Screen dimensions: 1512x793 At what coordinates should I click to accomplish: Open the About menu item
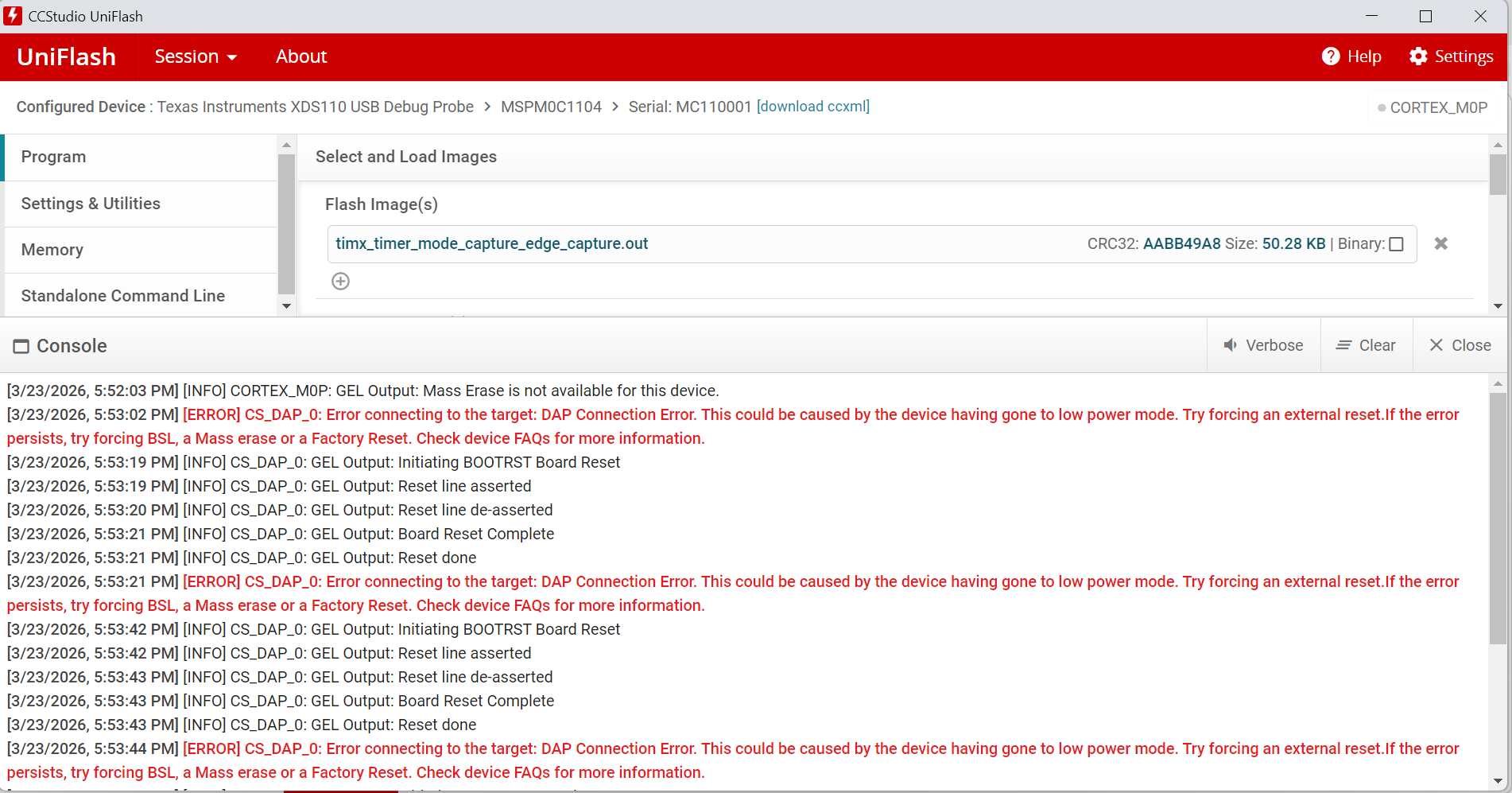pos(301,56)
